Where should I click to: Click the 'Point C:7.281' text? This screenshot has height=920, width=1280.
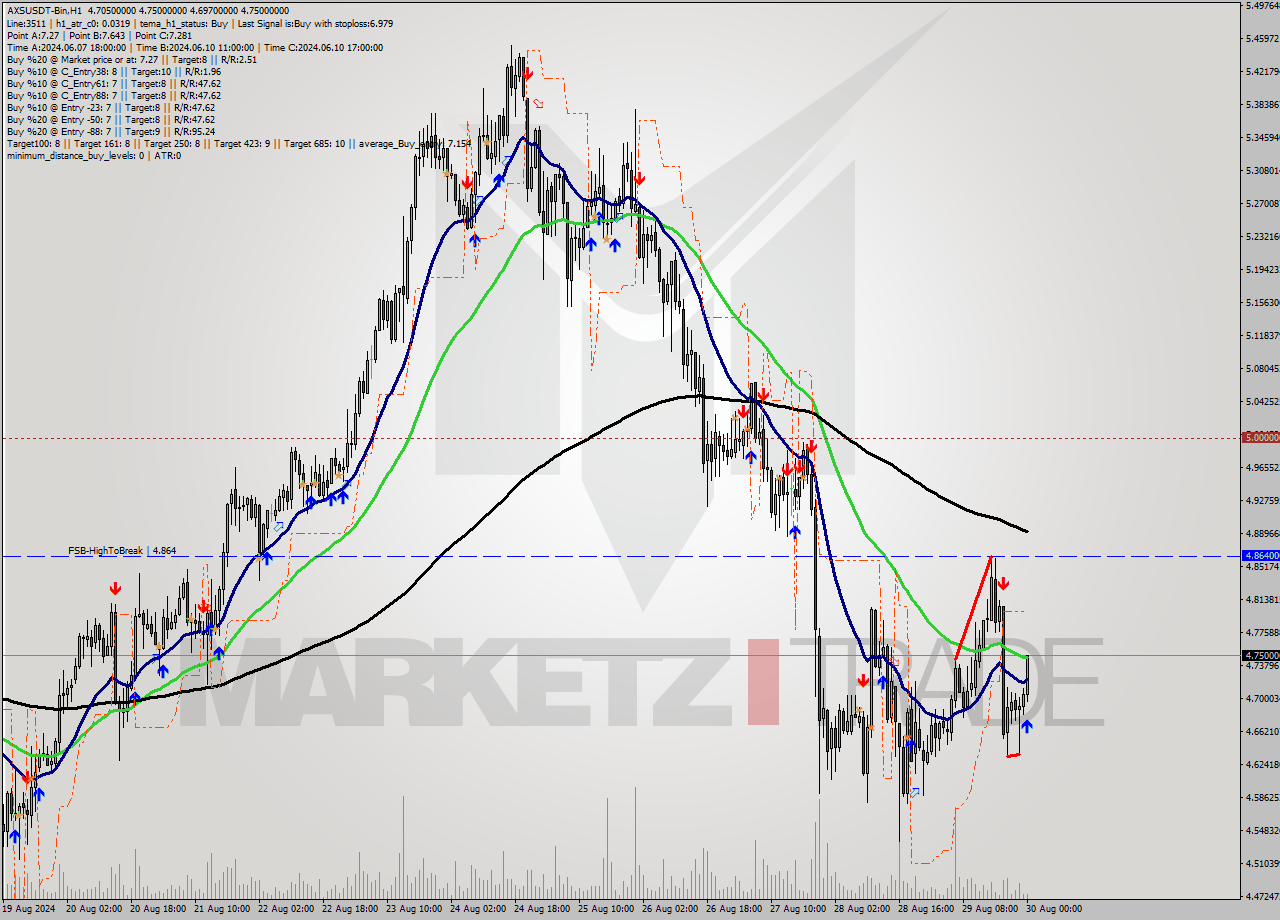tap(163, 35)
